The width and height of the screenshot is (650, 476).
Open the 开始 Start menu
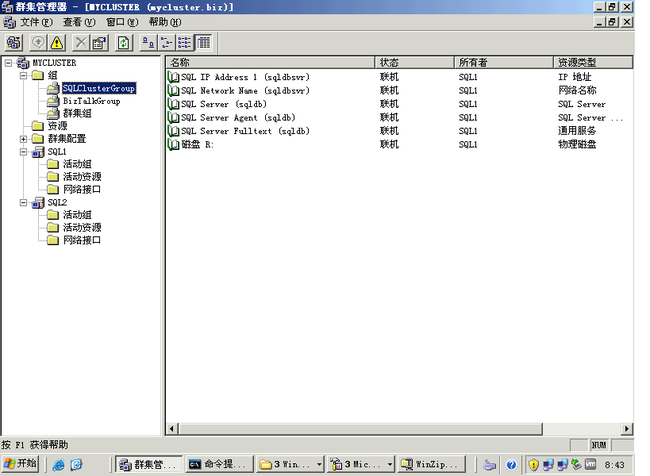click(x=21, y=464)
